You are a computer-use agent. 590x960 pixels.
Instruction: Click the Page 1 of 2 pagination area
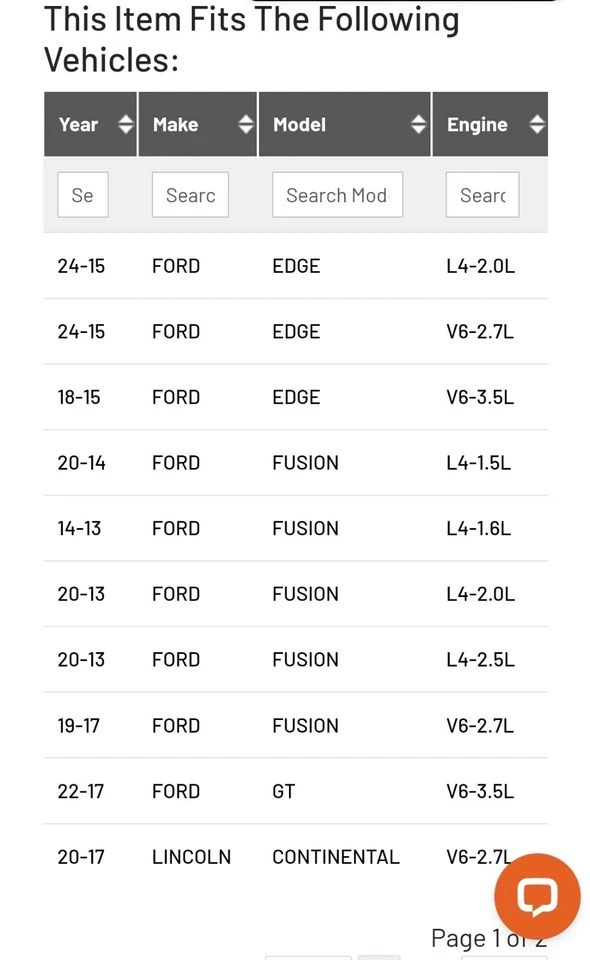pyautogui.click(x=489, y=937)
